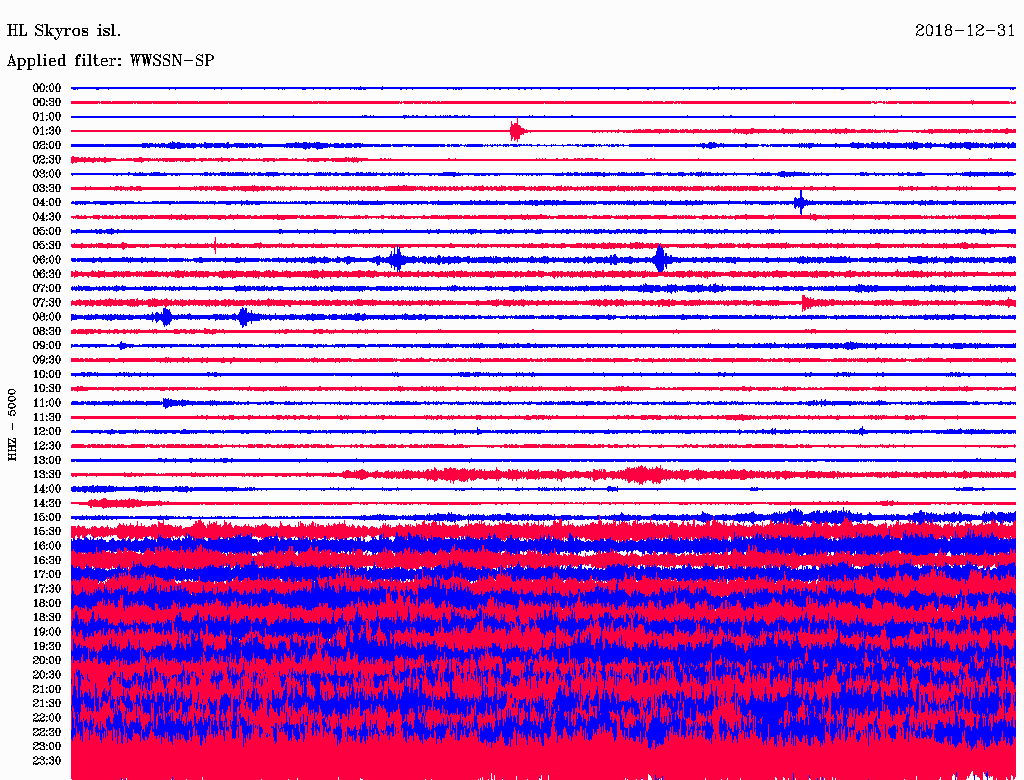Viewport: 1024px width, 780px height.
Task: Select the 19:00 time label
Action: (47, 632)
